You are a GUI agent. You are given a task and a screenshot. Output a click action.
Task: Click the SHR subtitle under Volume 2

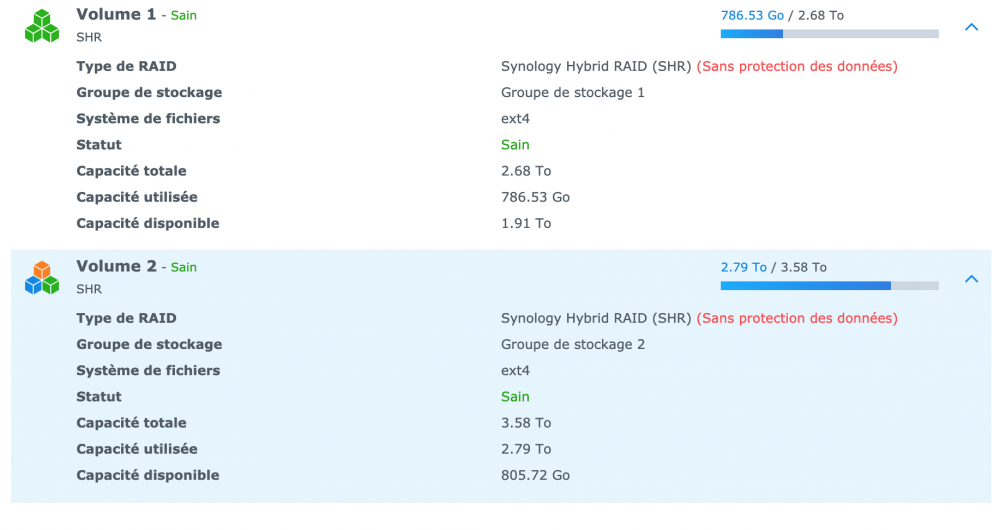click(89, 289)
